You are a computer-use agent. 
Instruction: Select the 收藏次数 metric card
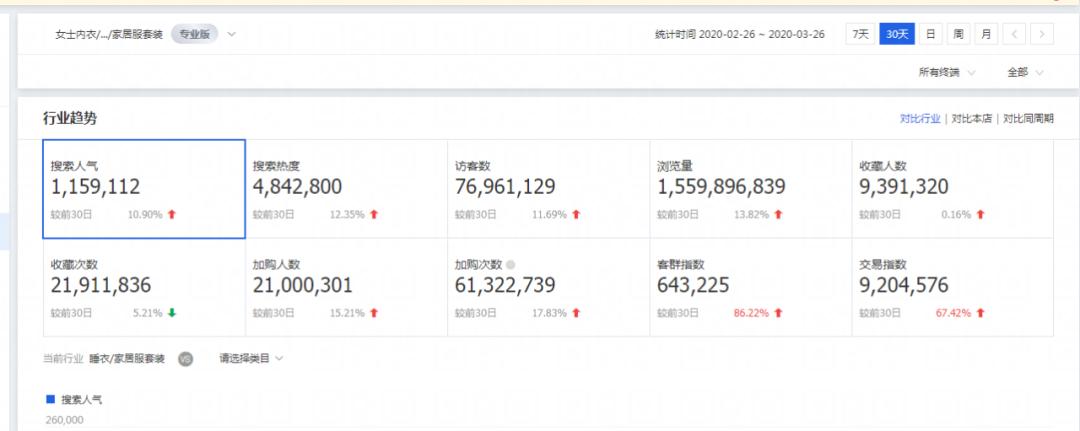(144, 288)
